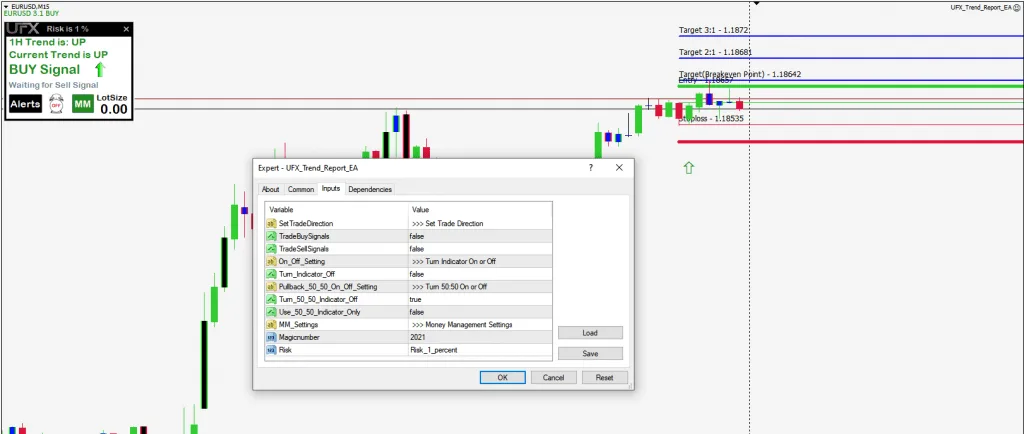Open the chart symbol dropdown arrow near EURUSD,M15
The image size is (1024, 434).
[x=6, y=6]
